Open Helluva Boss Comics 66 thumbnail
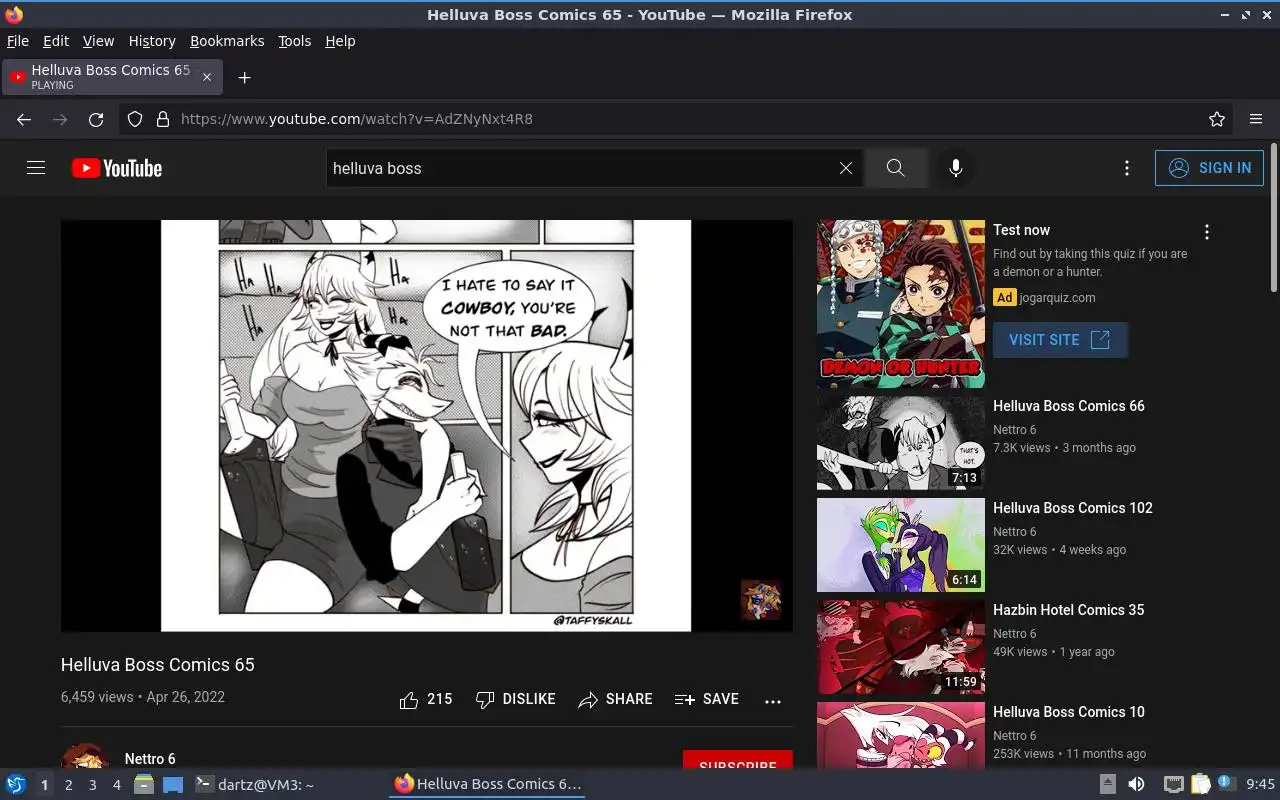This screenshot has height=800, width=1280. [x=901, y=443]
